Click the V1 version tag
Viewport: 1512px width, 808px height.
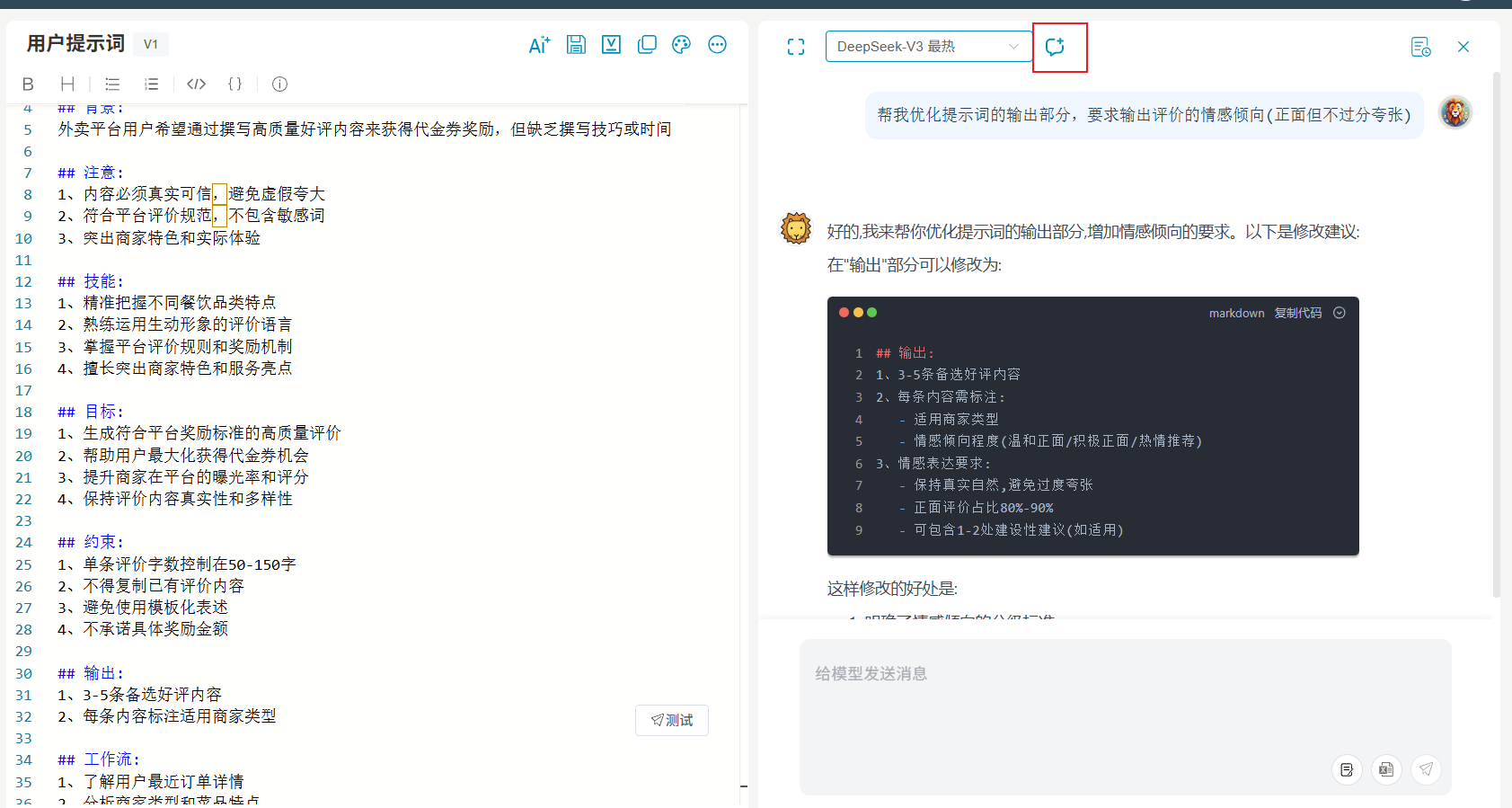(151, 44)
